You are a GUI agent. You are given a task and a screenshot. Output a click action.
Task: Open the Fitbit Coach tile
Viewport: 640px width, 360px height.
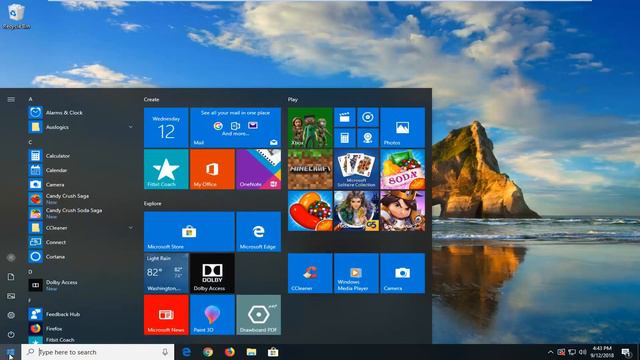pos(166,169)
